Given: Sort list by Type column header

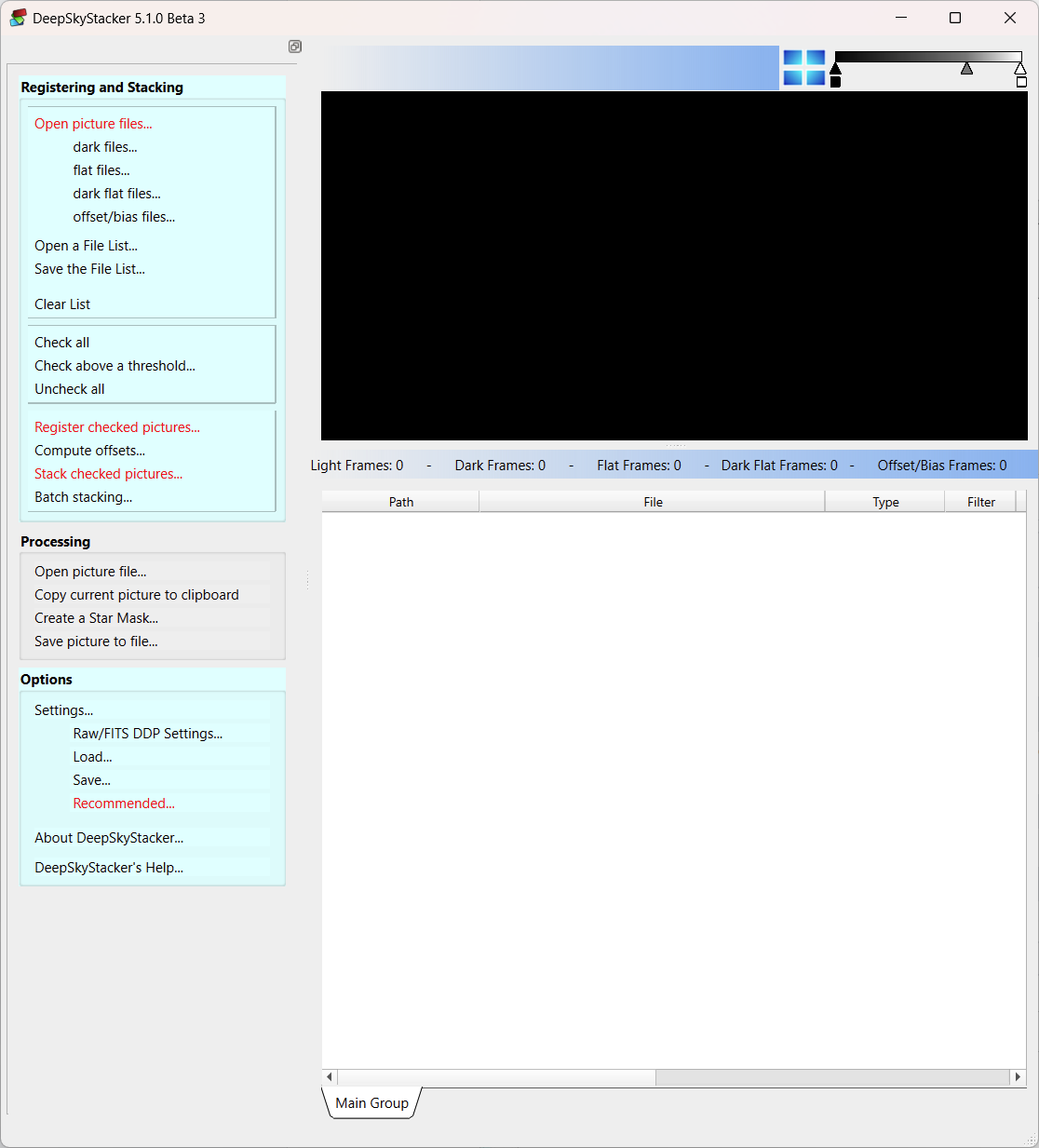Looking at the screenshot, I should (x=885, y=502).
